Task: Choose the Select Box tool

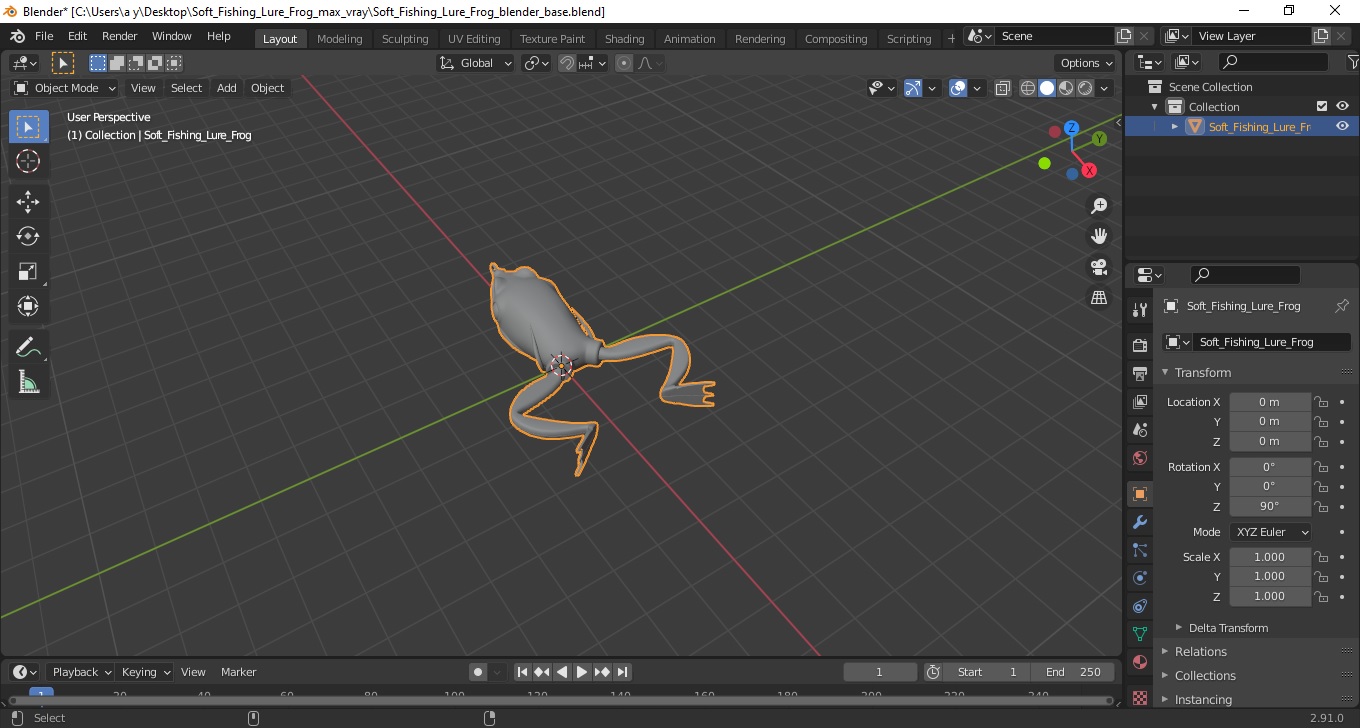Action: (x=28, y=127)
